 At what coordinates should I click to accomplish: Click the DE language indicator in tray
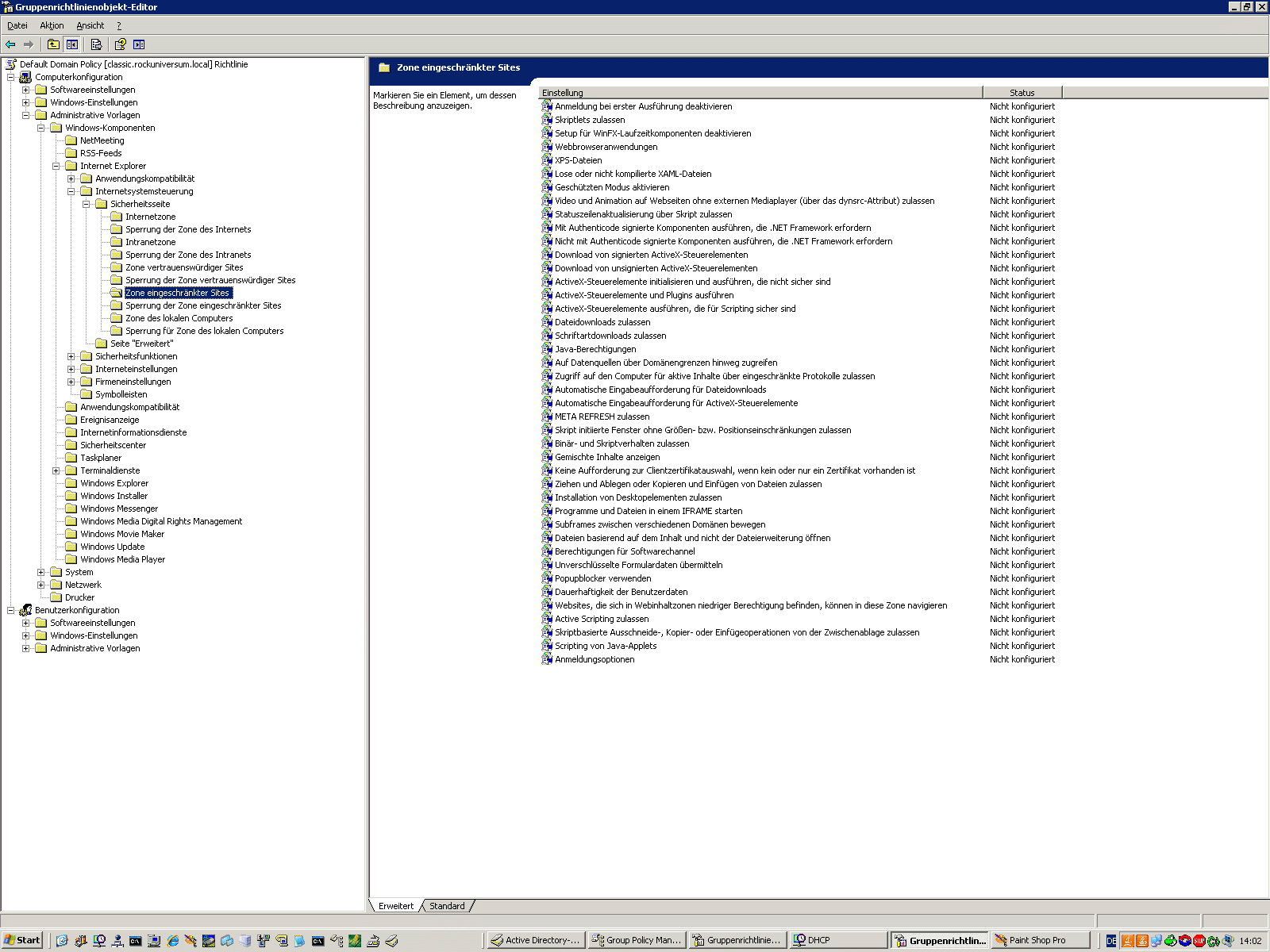click(1111, 941)
